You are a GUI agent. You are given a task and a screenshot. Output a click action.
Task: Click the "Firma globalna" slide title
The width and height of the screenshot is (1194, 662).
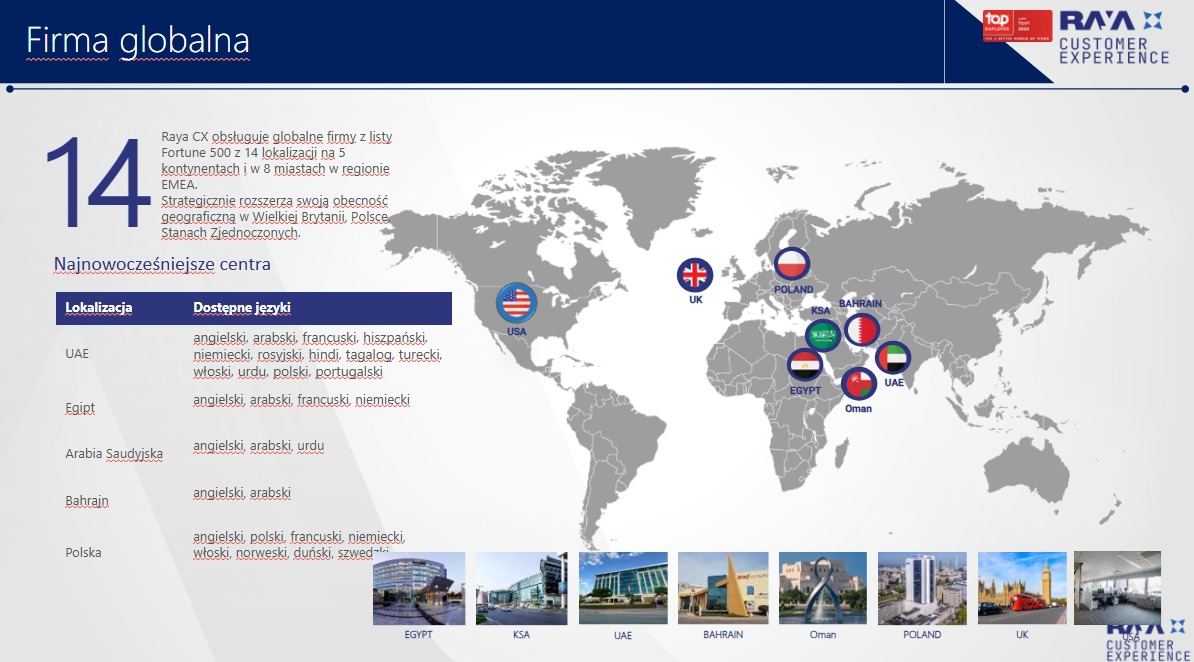pos(137,41)
